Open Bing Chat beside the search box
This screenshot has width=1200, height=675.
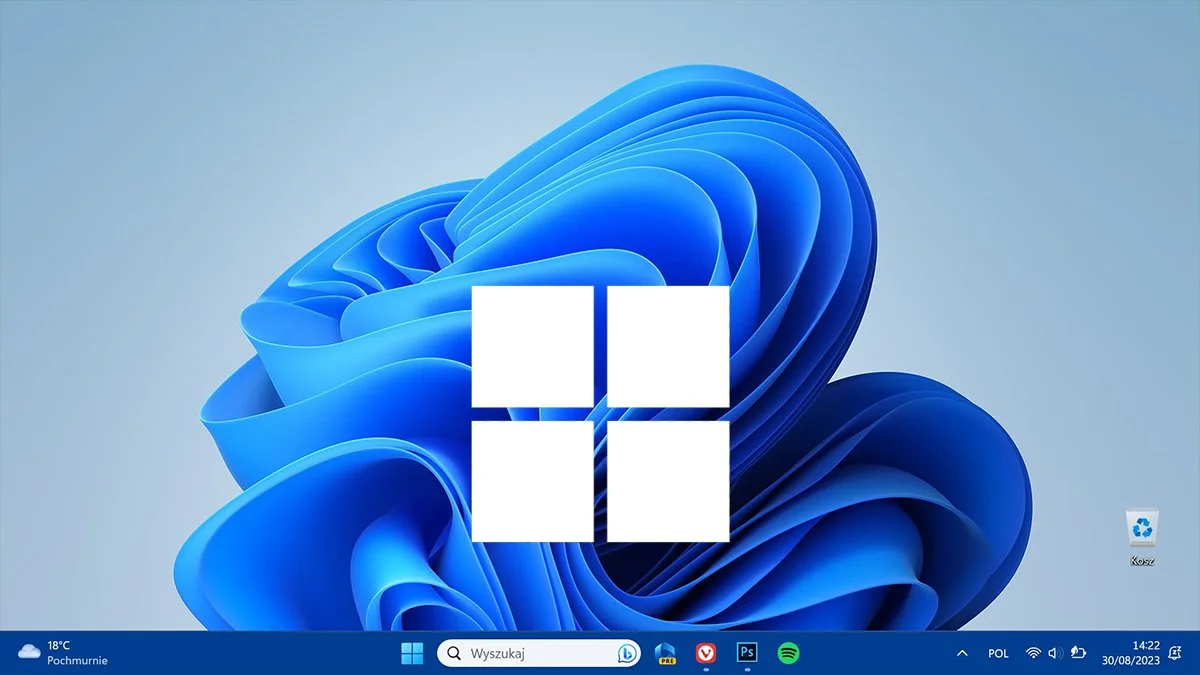(622, 653)
